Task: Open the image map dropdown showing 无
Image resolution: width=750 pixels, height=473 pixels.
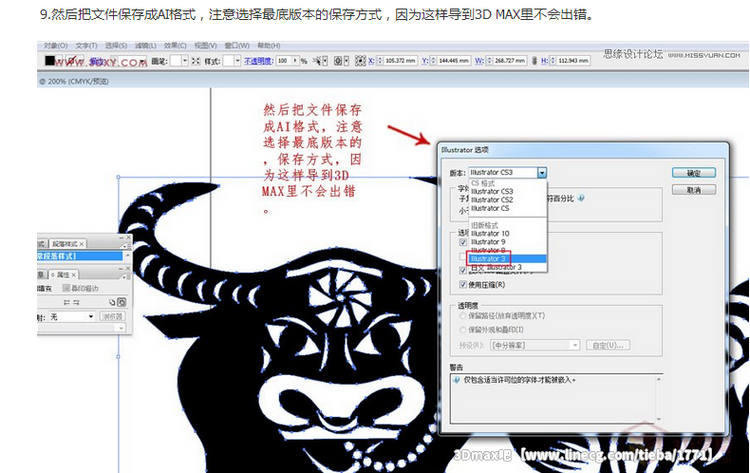Action: tap(71, 317)
